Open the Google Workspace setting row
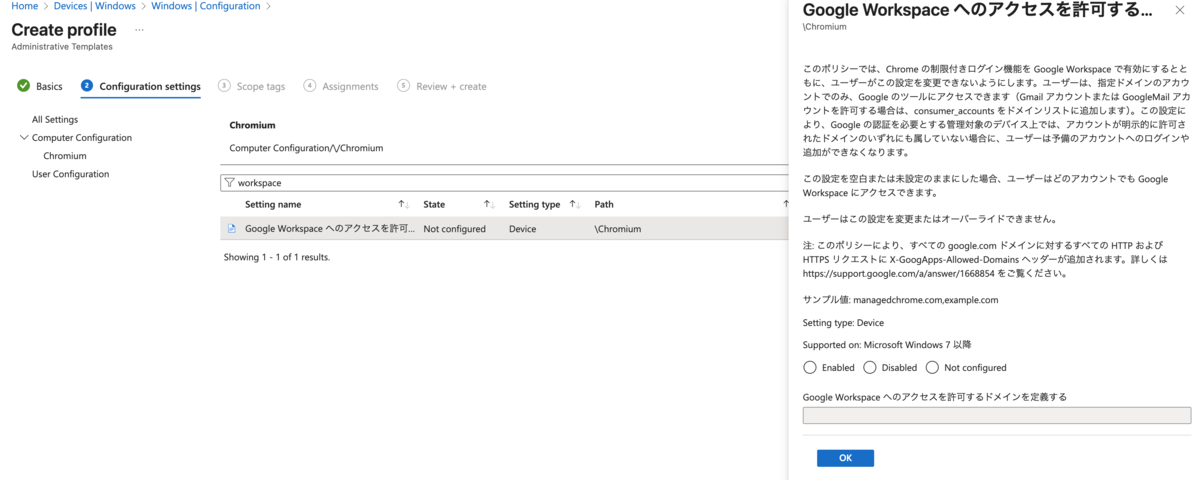 point(505,229)
